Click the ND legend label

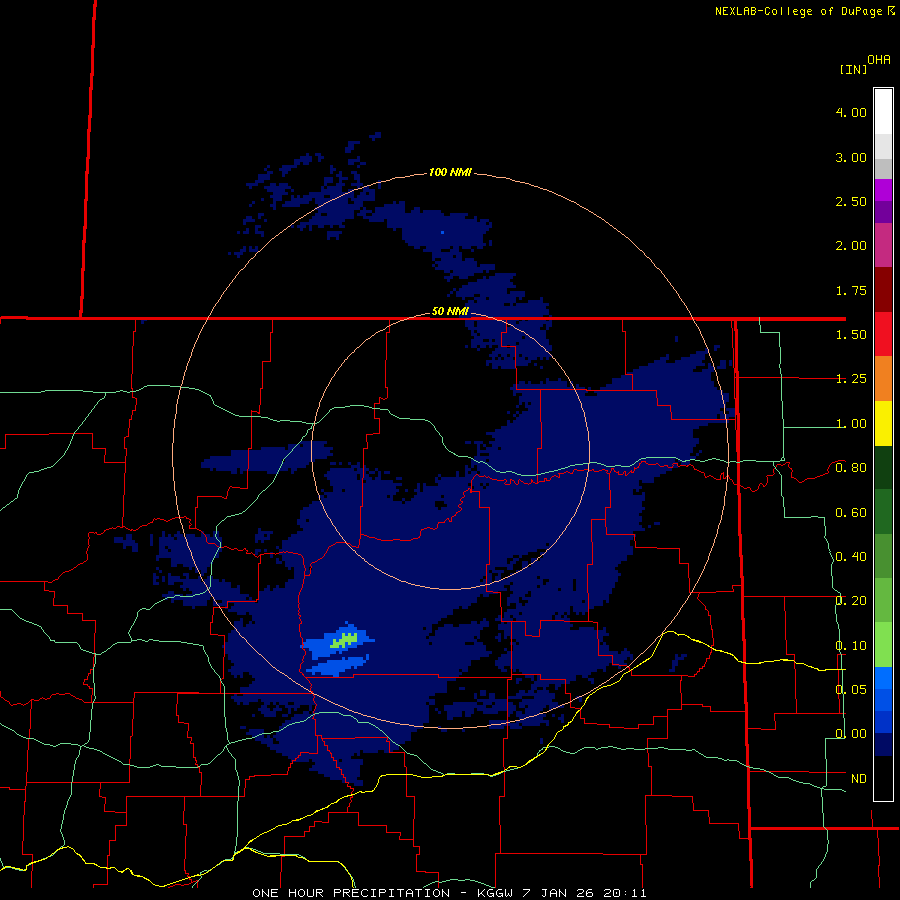pyautogui.click(x=859, y=779)
